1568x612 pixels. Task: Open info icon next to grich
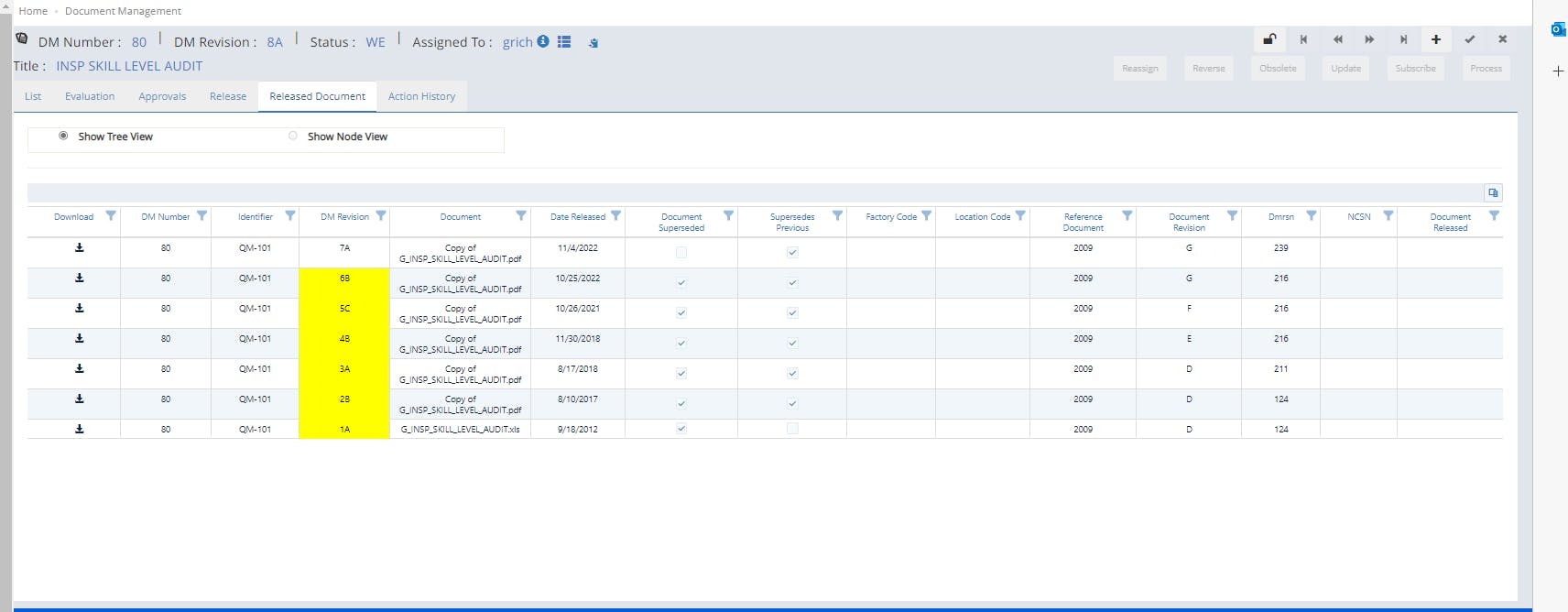(x=543, y=41)
